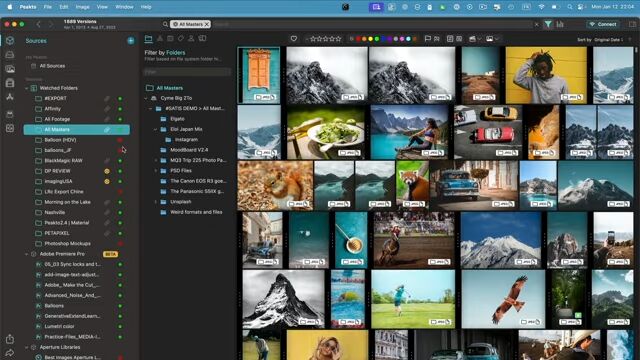
Task: Remove the All Masters search chip
Action: [x=207, y=24]
